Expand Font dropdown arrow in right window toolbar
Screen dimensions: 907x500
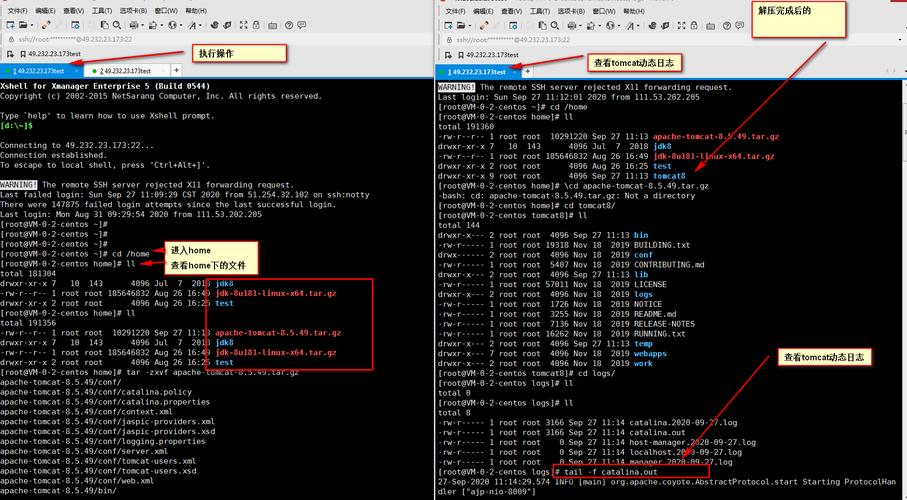[x=639, y=26]
